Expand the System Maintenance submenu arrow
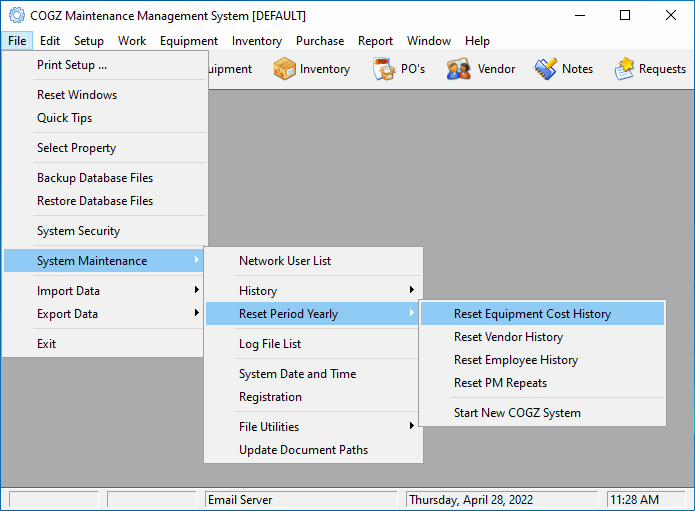Image resolution: width=695 pixels, height=511 pixels. click(x=196, y=260)
